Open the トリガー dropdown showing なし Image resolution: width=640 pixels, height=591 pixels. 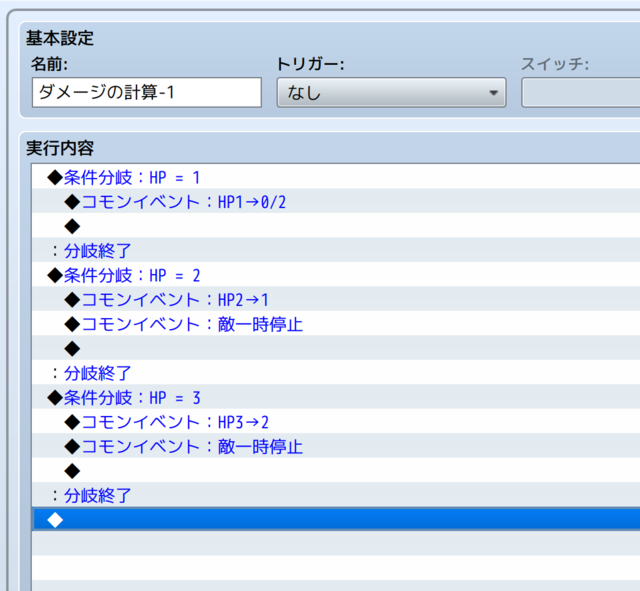[391, 93]
